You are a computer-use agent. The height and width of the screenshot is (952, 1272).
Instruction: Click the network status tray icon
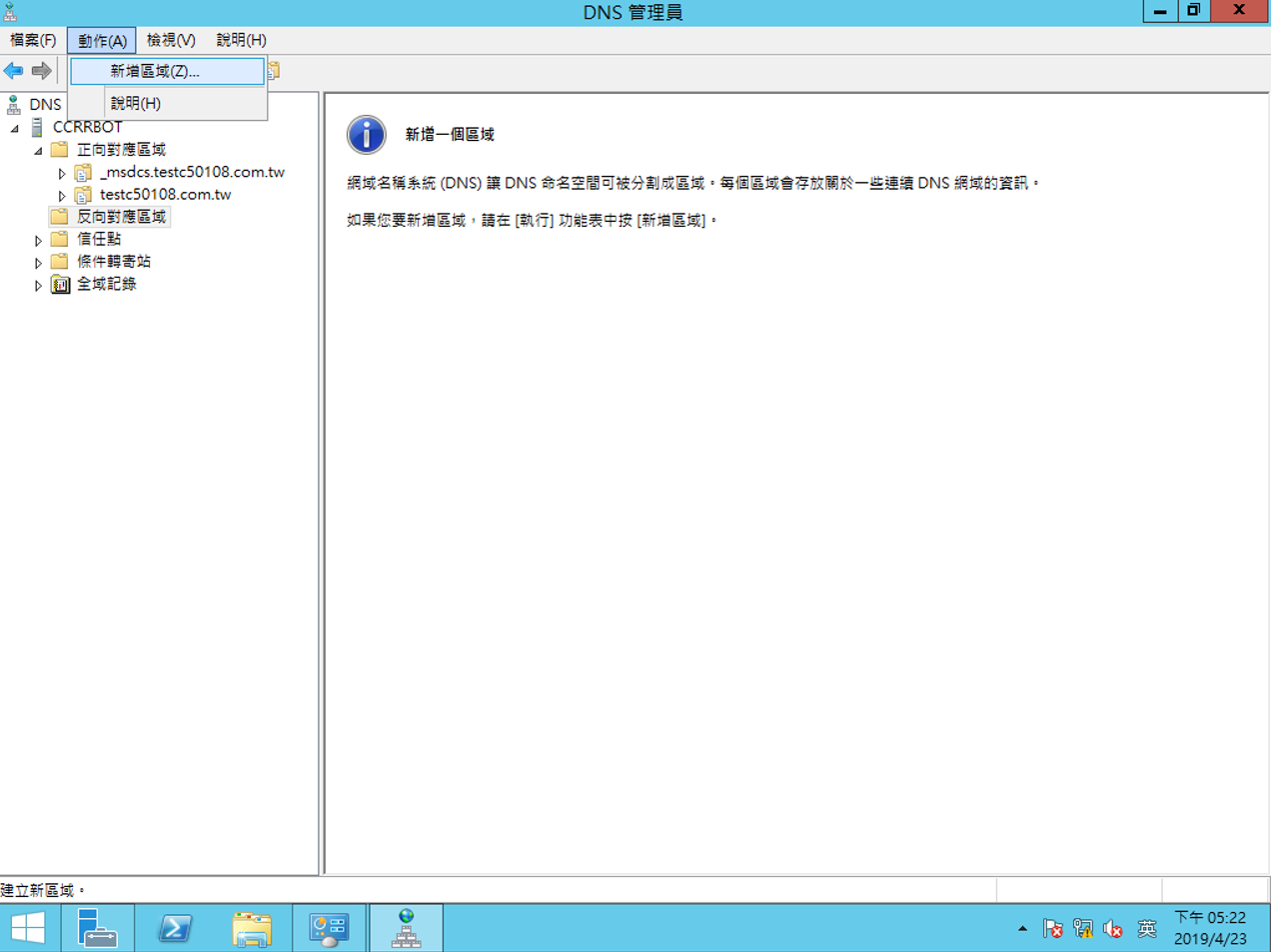pos(1082,929)
